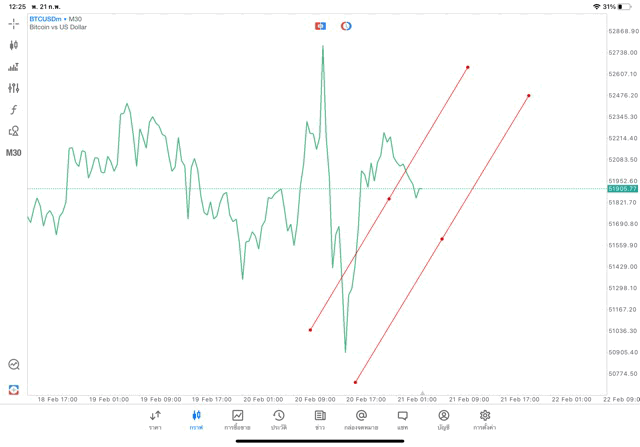This screenshot has width=640, height=447.
Task: Tap the red flag icon above the chart
Action: pyautogui.click(x=320, y=25)
